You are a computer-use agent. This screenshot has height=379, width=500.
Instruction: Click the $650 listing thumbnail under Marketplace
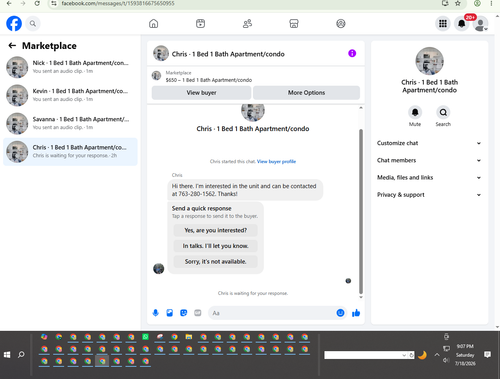(x=156, y=76)
